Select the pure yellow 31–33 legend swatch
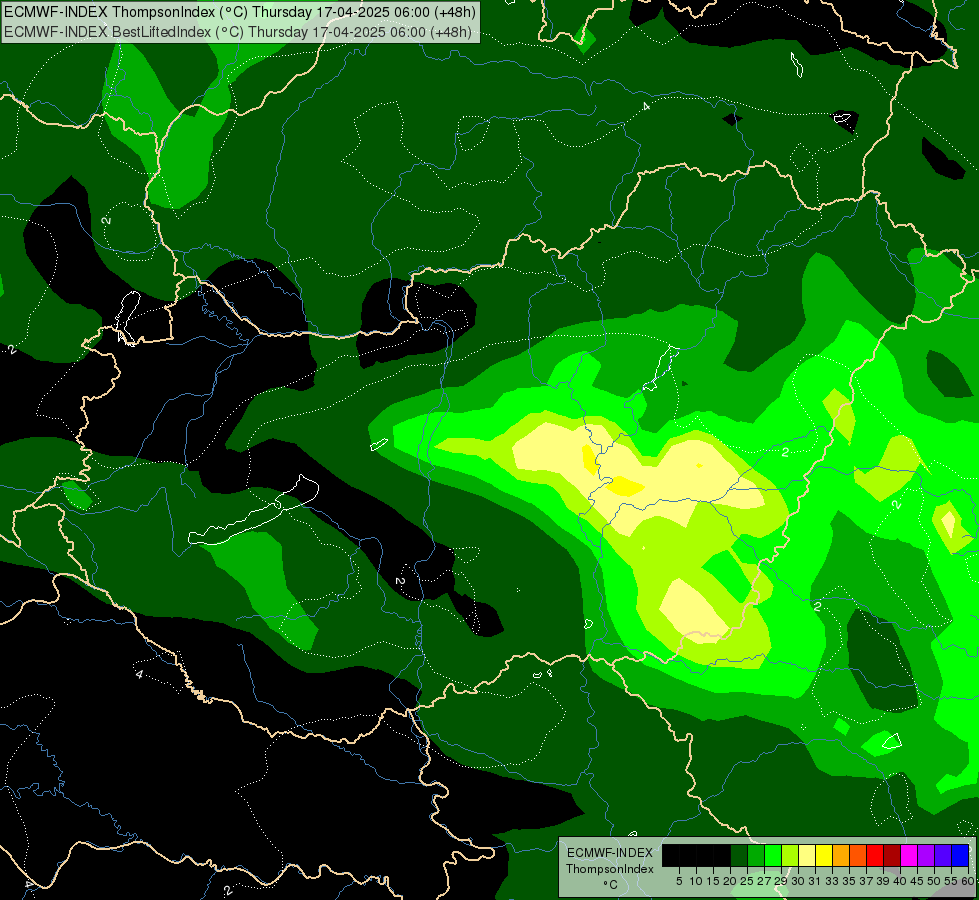 [824, 855]
